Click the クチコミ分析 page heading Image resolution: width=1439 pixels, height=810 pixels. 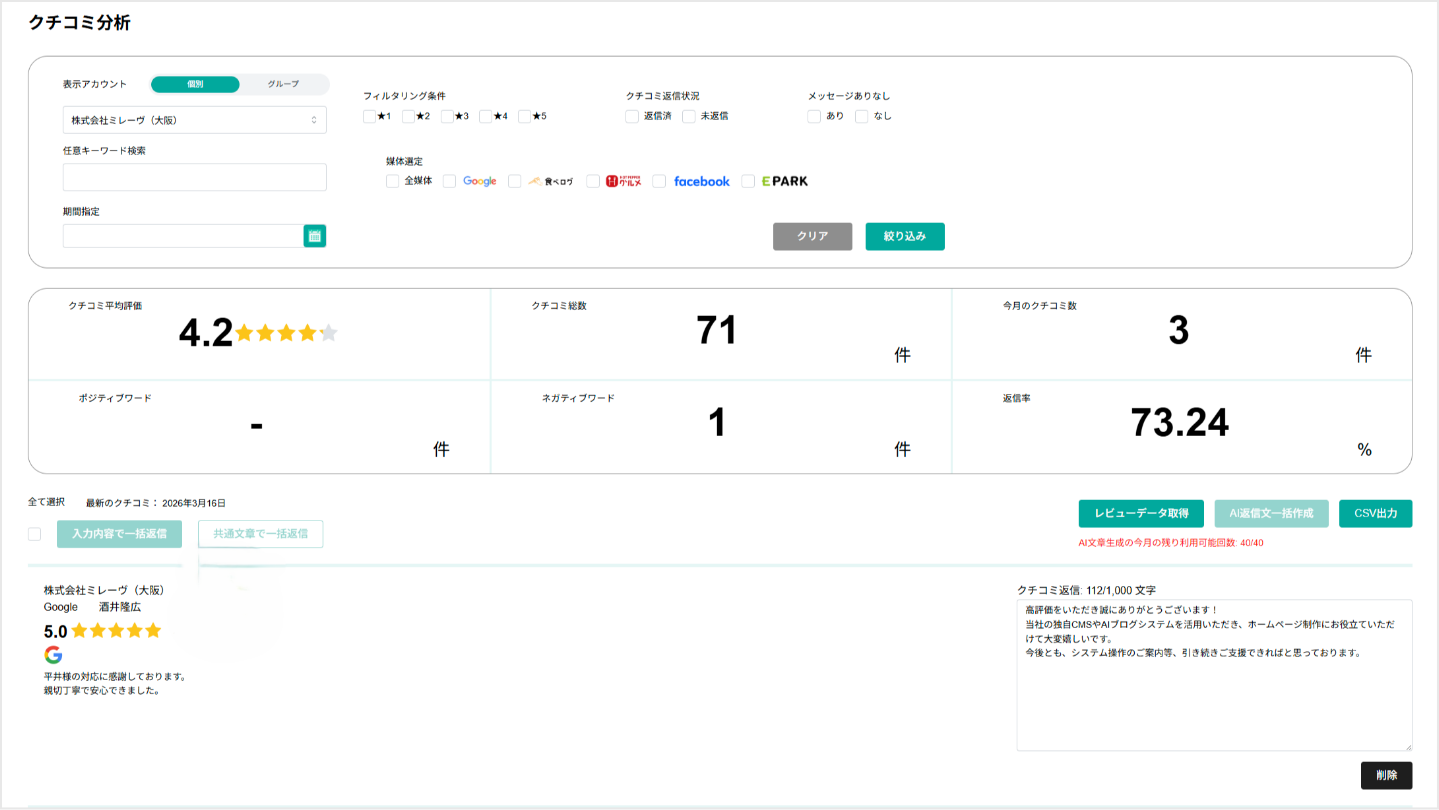[79, 23]
